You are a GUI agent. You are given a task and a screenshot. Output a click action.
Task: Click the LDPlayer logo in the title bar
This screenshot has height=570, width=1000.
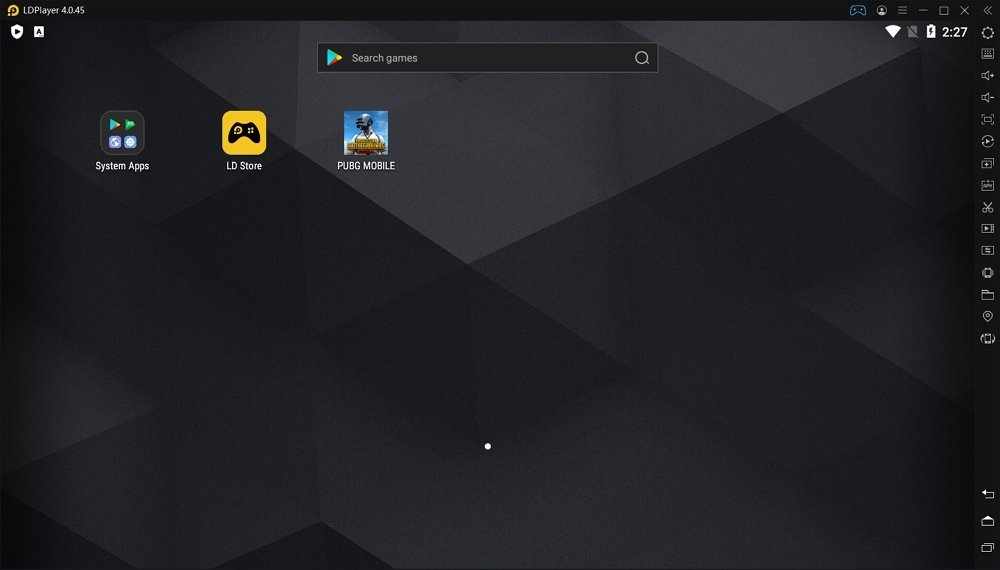[13, 10]
